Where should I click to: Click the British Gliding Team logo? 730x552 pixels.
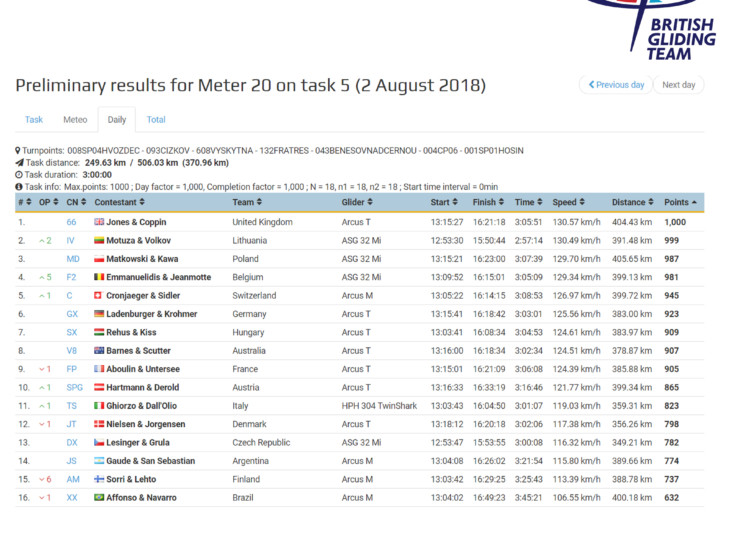(x=658, y=30)
